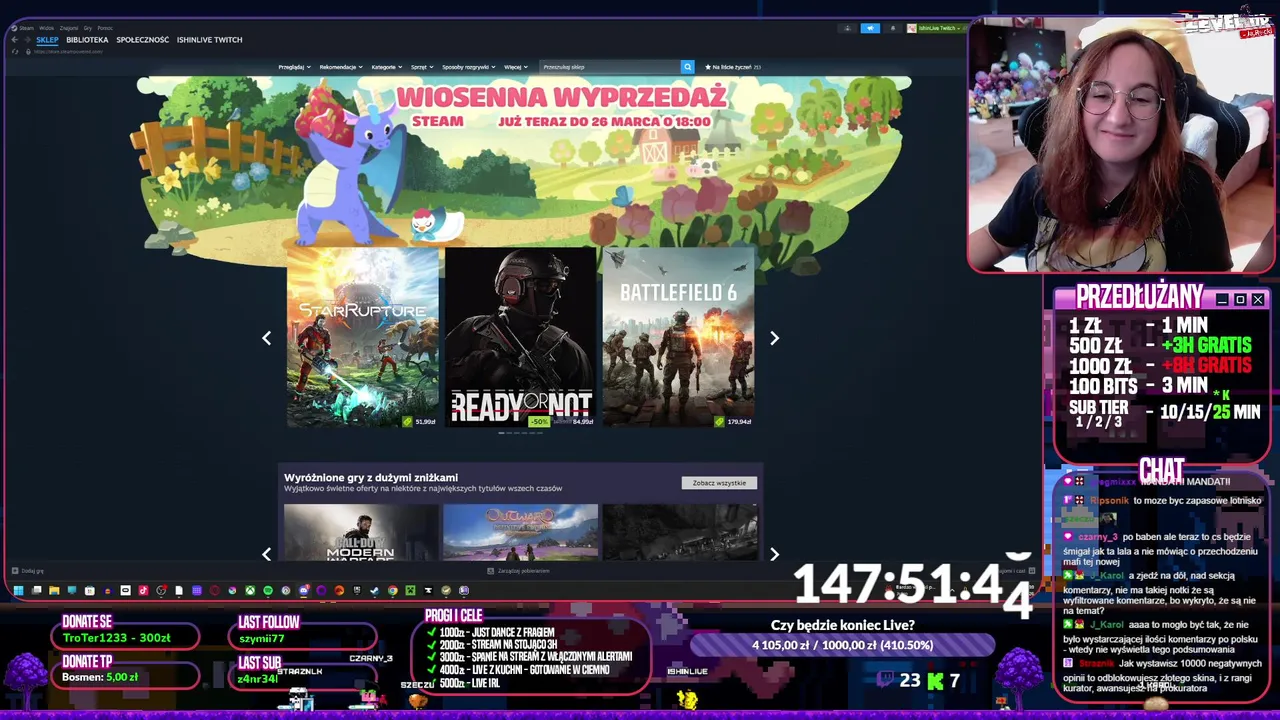Reload the Steam store page
Screen dimensions: 1280x720
(15, 52)
